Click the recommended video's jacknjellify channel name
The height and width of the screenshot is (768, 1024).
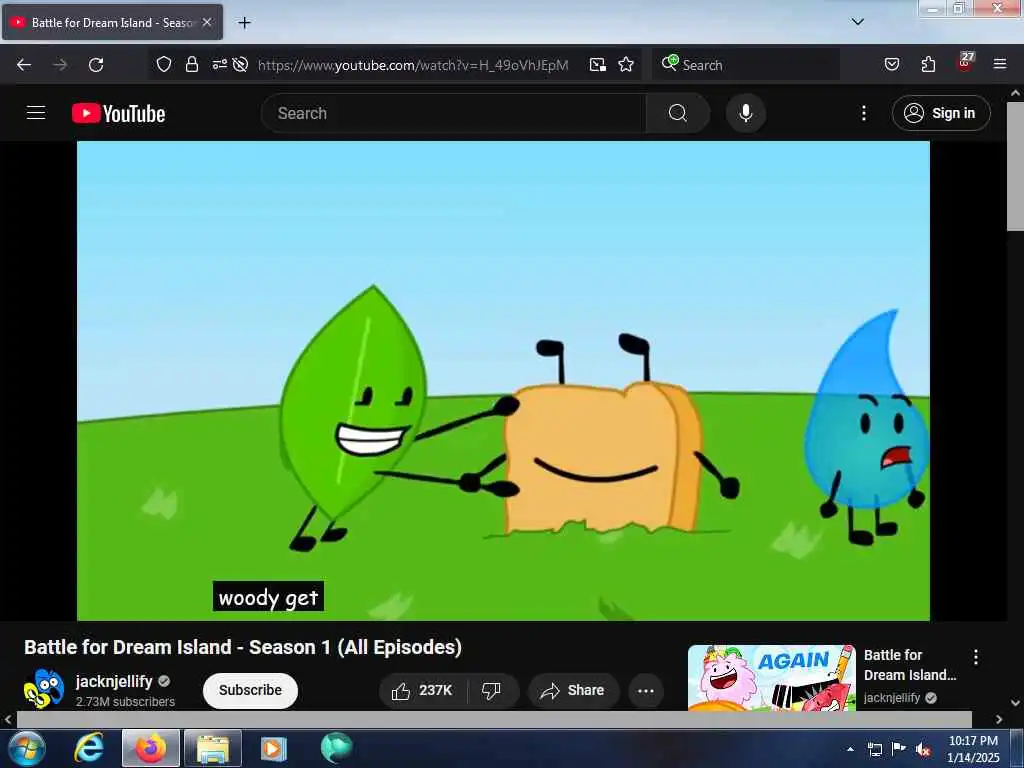892,697
